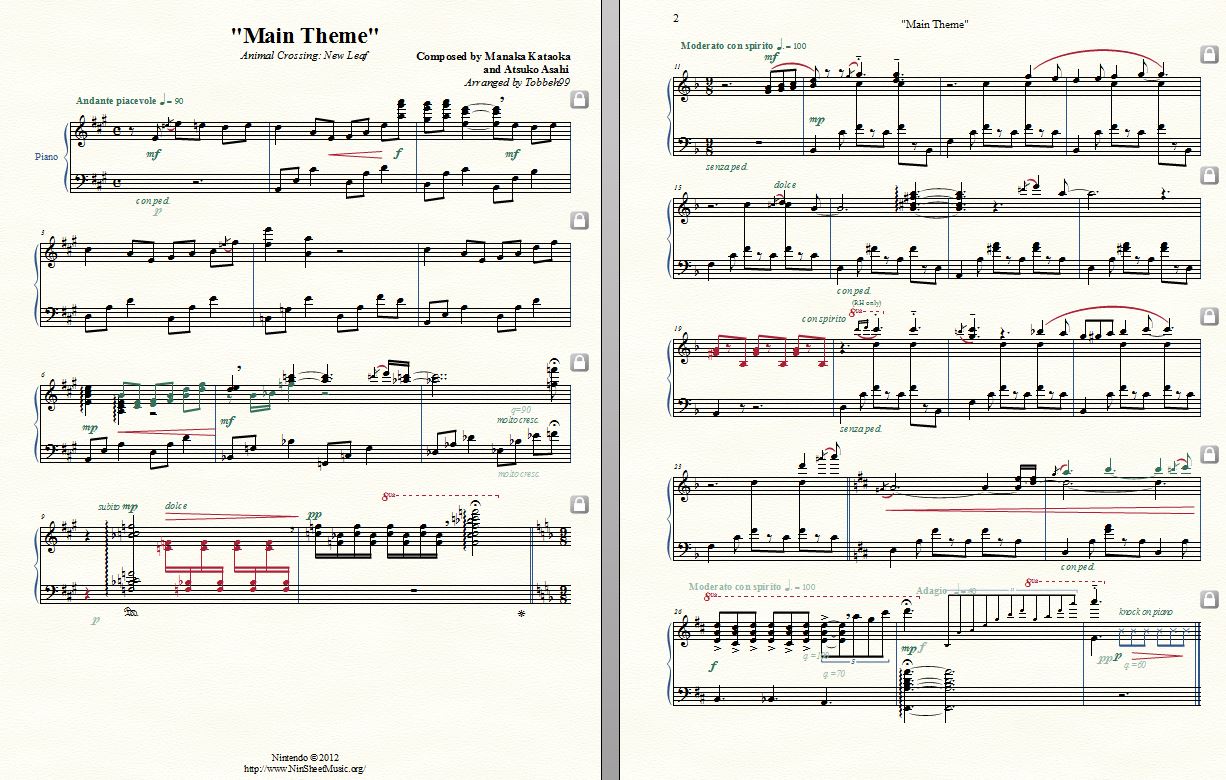Select the "subito mp" dynamic at measure 9

[x=117, y=507]
